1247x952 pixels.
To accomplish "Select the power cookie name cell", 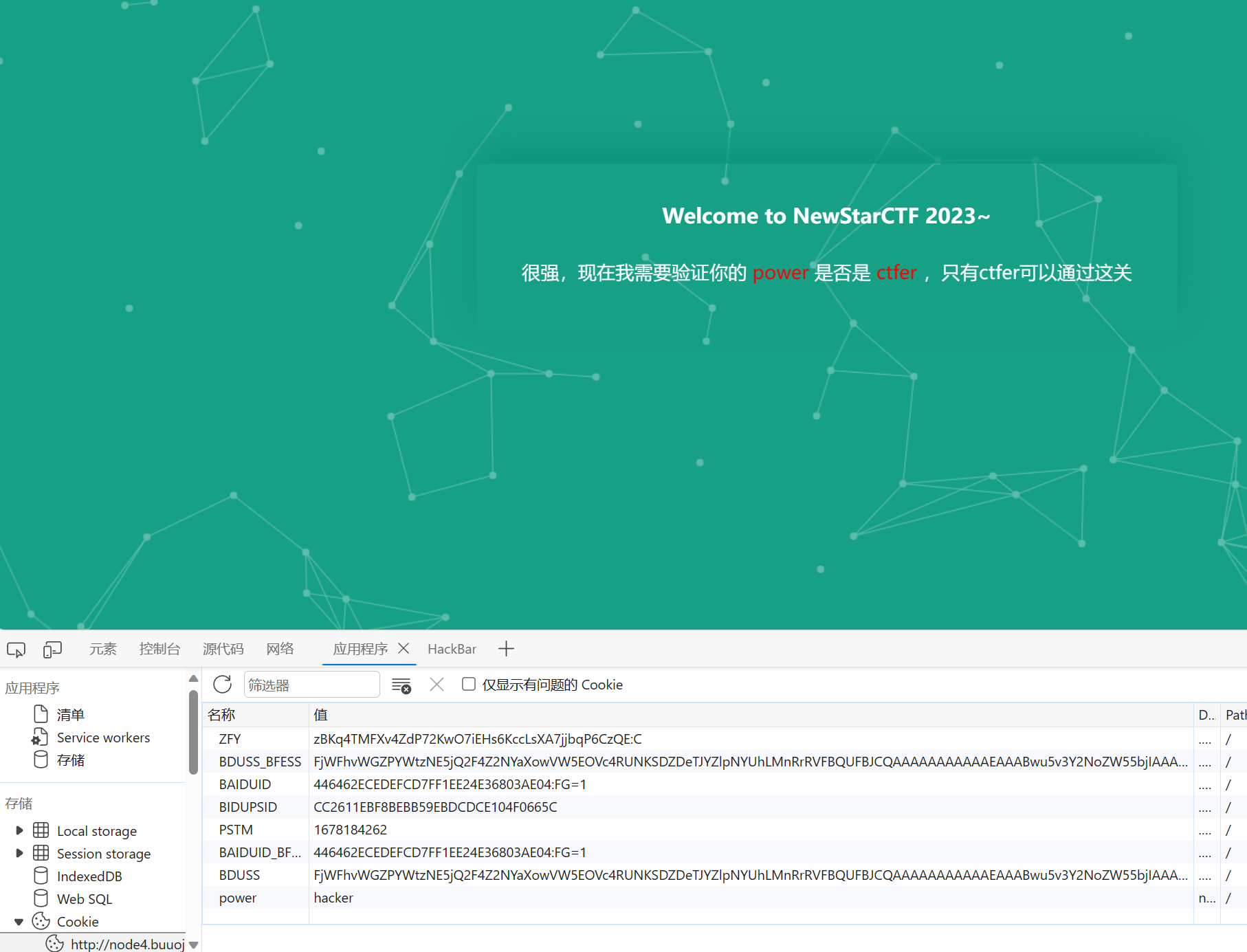I will [x=238, y=898].
